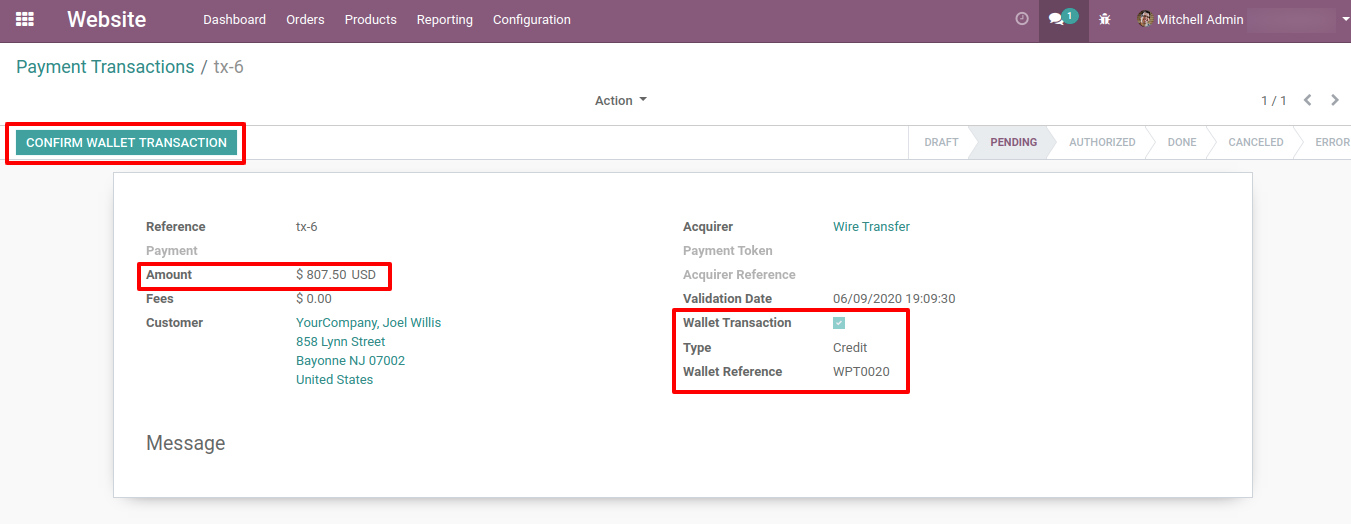Viewport: 1351px width, 524px height.
Task: Click the clock activities icon
Action: (1021, 19)
